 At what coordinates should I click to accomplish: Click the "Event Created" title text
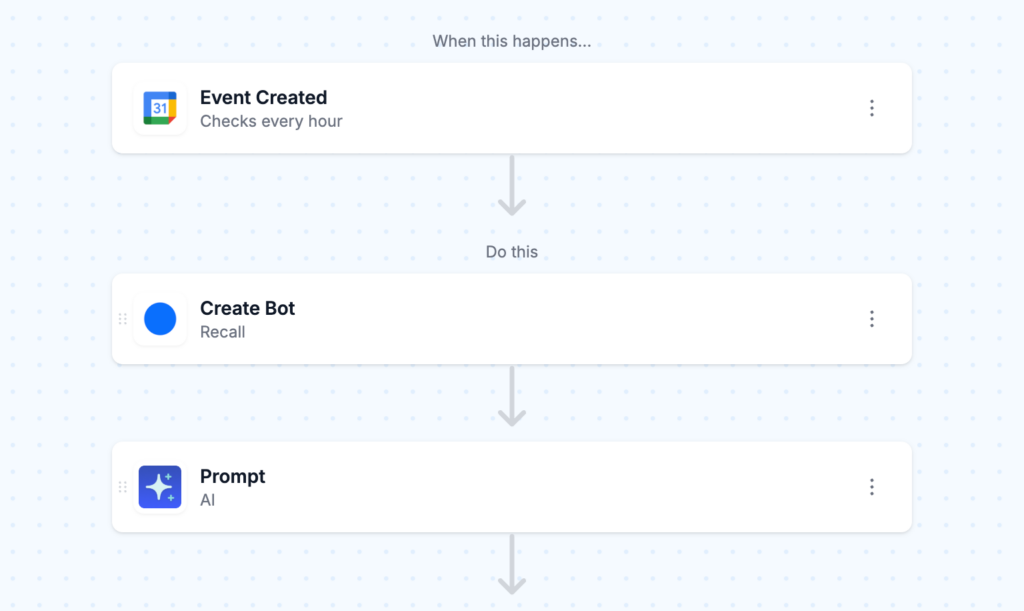pyautogui.click(x=263, y=97)
